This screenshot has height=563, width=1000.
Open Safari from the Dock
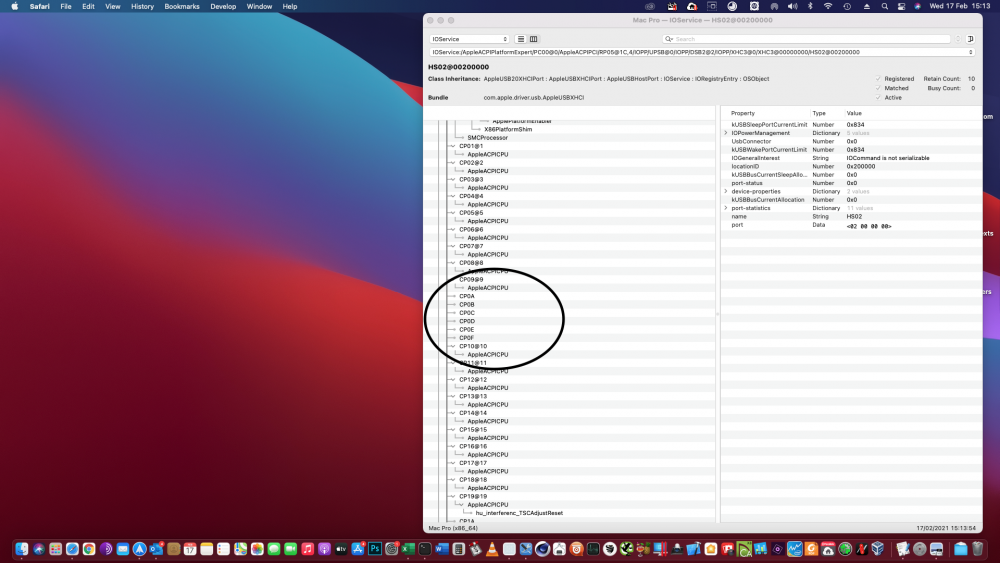[72, 549]
